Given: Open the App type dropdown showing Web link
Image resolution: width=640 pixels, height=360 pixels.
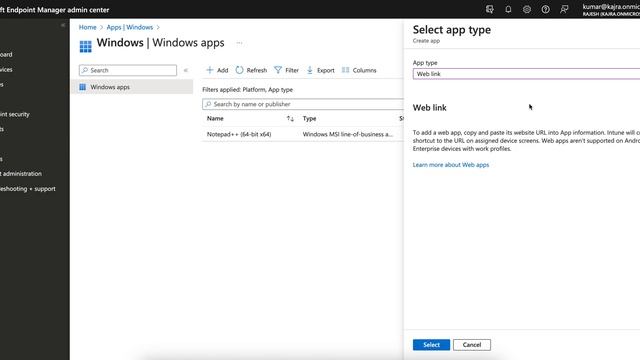Looking at the screenshot, I should (526, 74).
